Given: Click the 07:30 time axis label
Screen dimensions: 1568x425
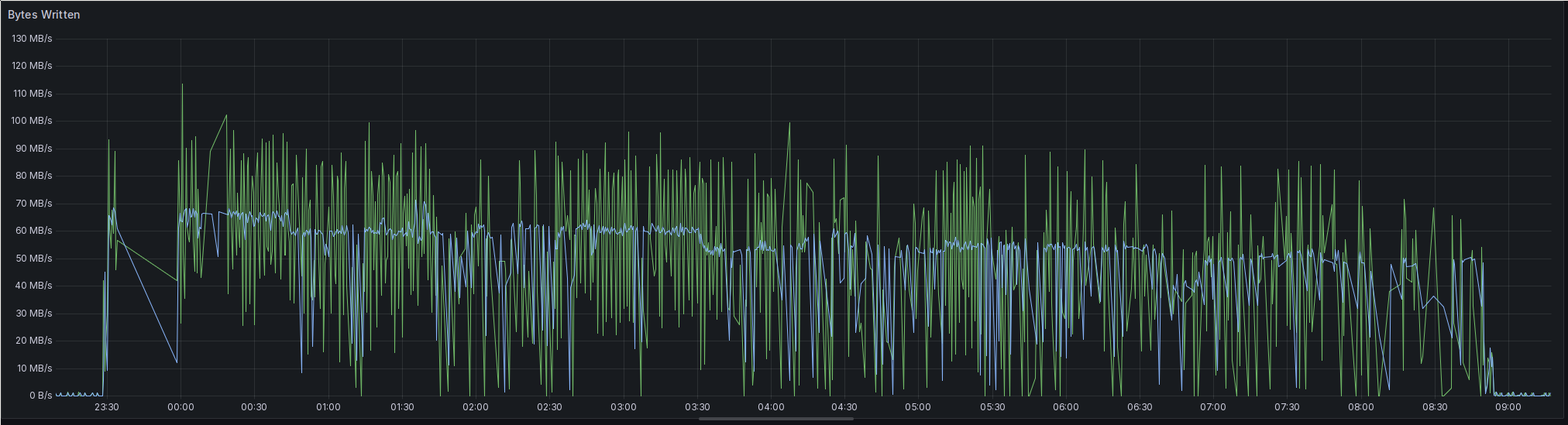Looking at the screenshot, I should click(1287, 407).
